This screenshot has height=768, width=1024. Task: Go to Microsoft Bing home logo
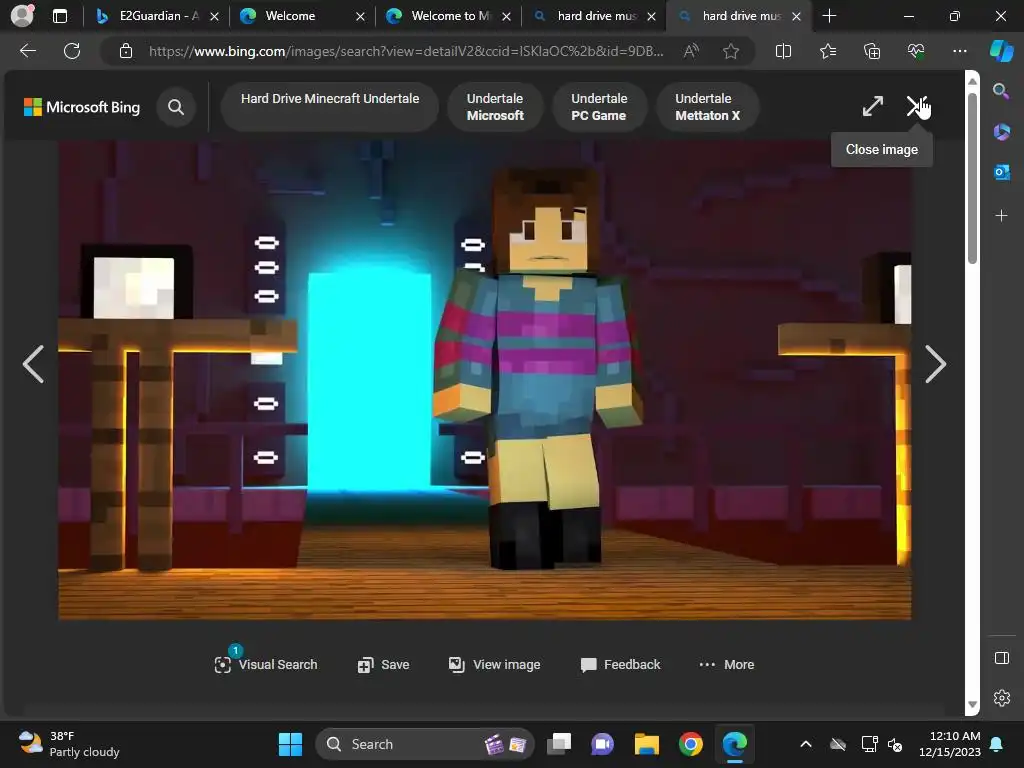[82, 107]
